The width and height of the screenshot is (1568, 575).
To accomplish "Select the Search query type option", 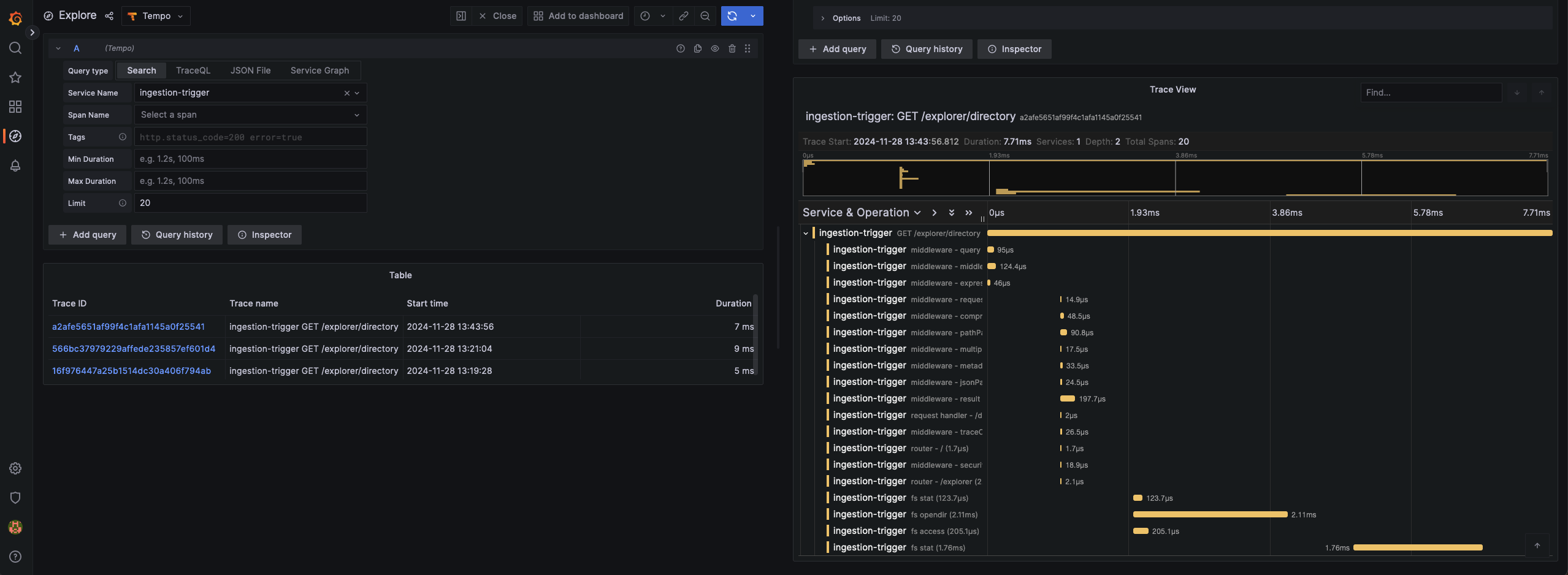I will (141, 70).
